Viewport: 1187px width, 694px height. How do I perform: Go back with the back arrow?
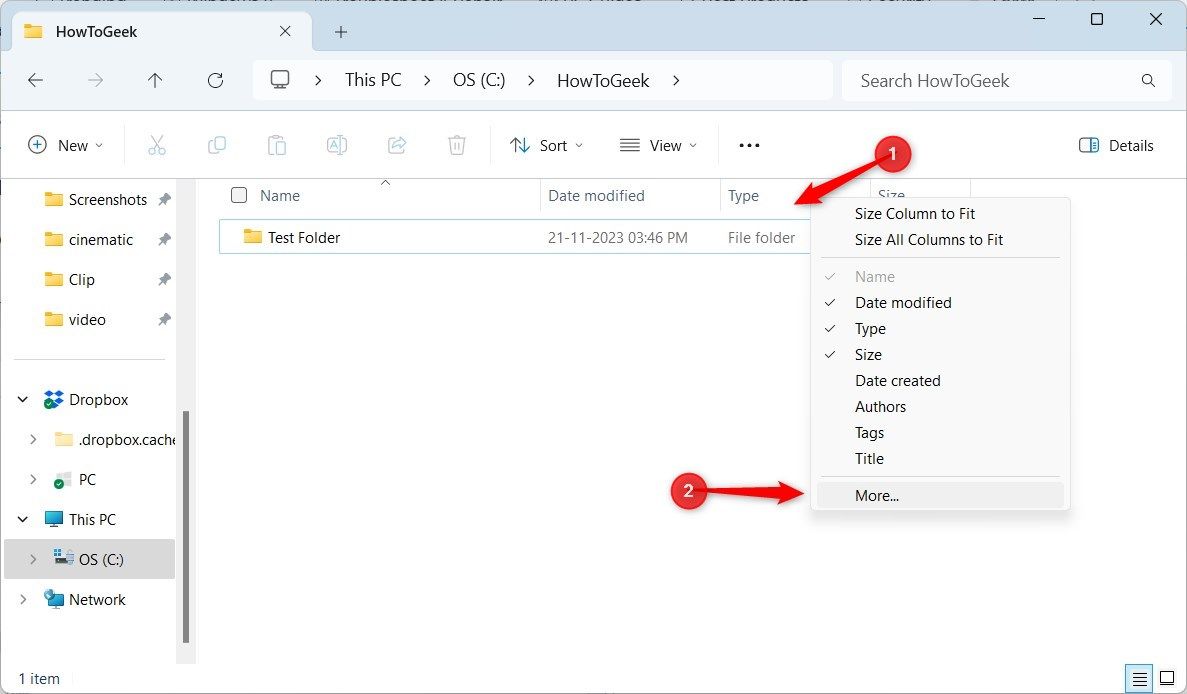point(35,80)
